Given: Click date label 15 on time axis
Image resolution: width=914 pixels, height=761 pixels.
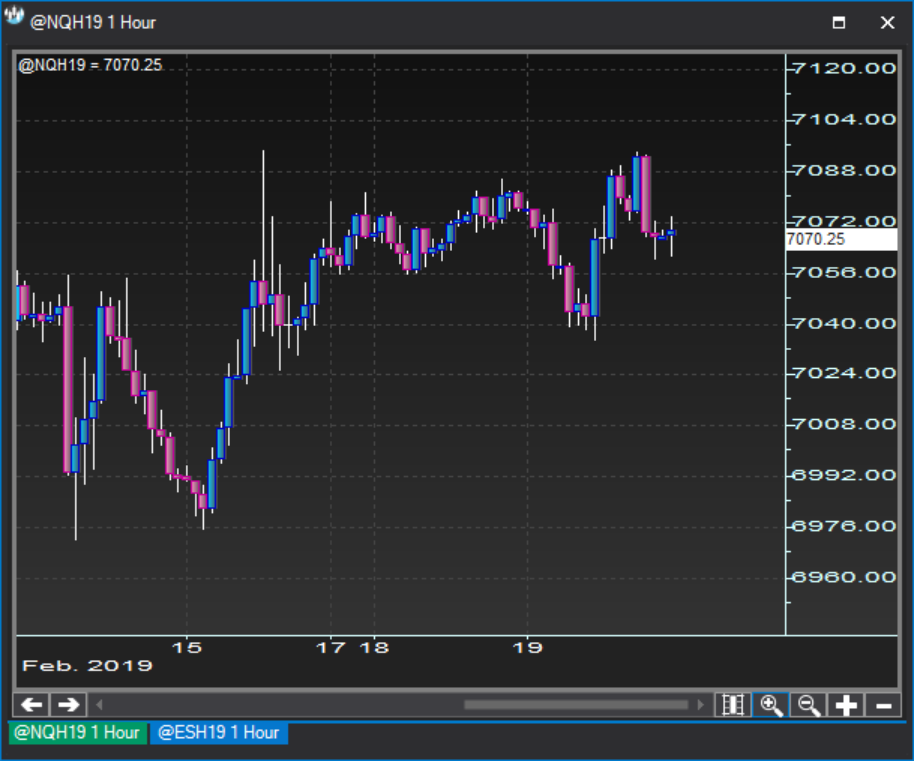Looking at the screenshot, I should coord(187,647).
